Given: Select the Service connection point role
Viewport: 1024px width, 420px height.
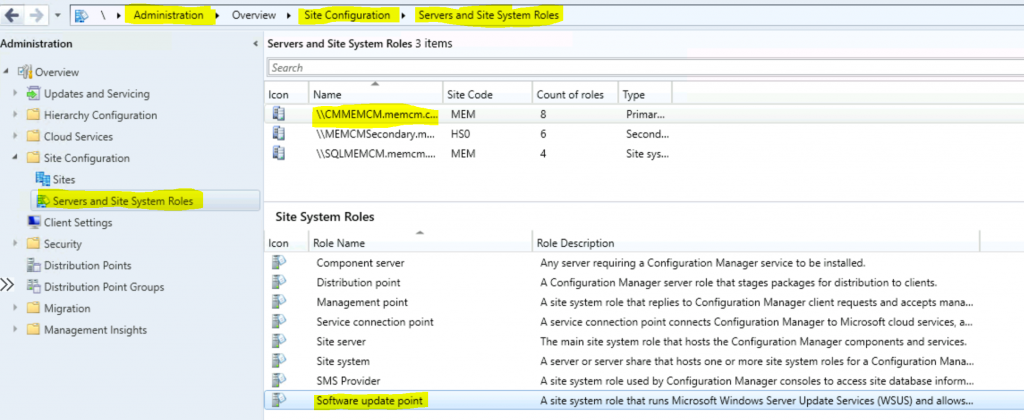Looking at the screenshot, I should pyautogui.click(x=643, y=322).
